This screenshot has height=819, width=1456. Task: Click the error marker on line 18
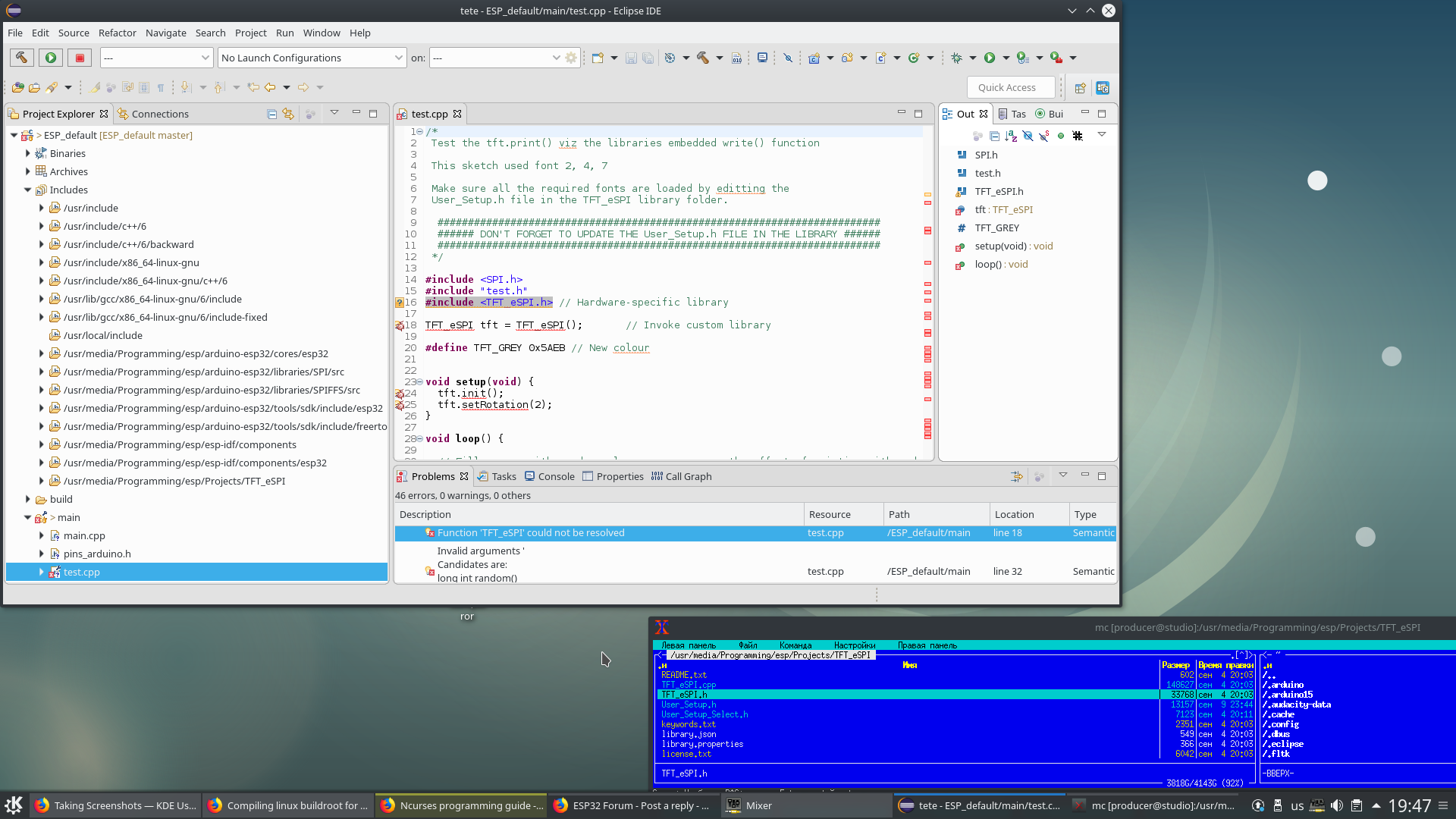tap(400, 325)
